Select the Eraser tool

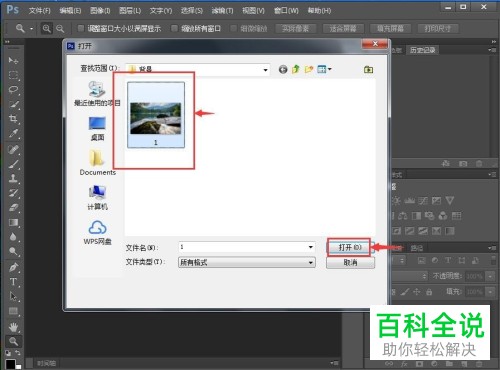point(13,208)
